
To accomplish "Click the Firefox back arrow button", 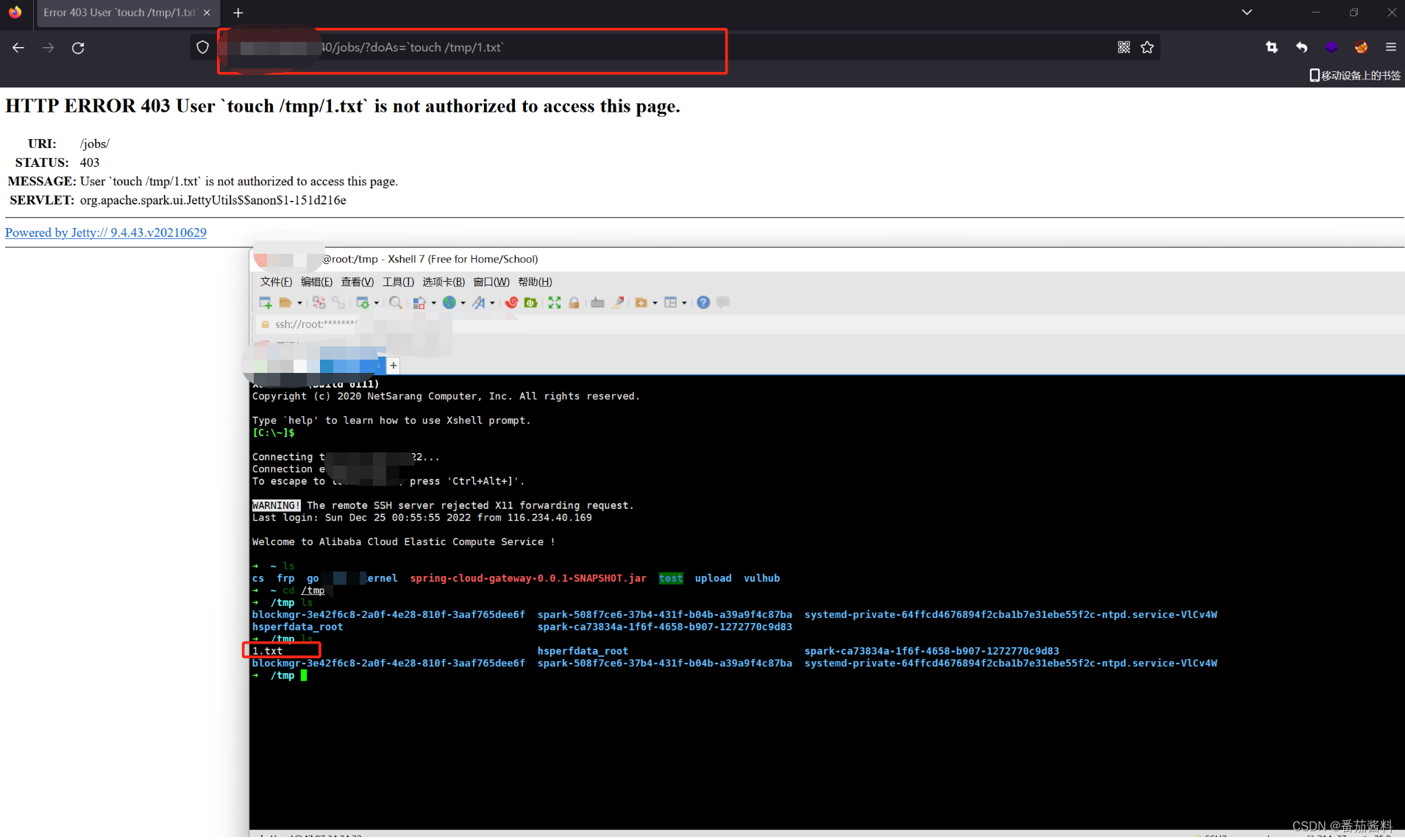I will pos(18,48).
